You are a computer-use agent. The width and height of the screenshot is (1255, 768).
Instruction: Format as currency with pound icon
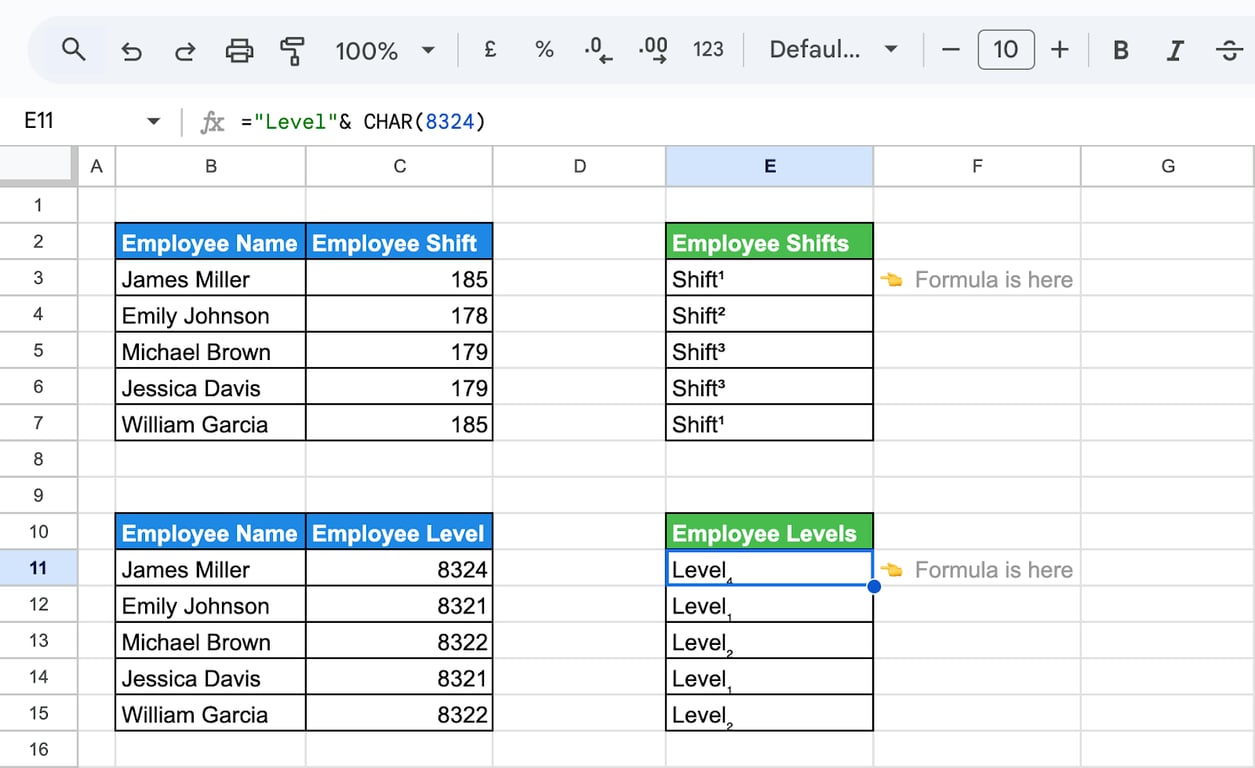pos(490,49)
